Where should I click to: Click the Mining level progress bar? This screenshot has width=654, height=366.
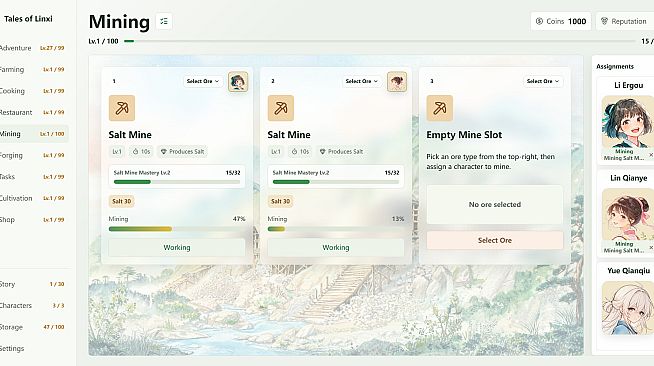coord(380,41)
